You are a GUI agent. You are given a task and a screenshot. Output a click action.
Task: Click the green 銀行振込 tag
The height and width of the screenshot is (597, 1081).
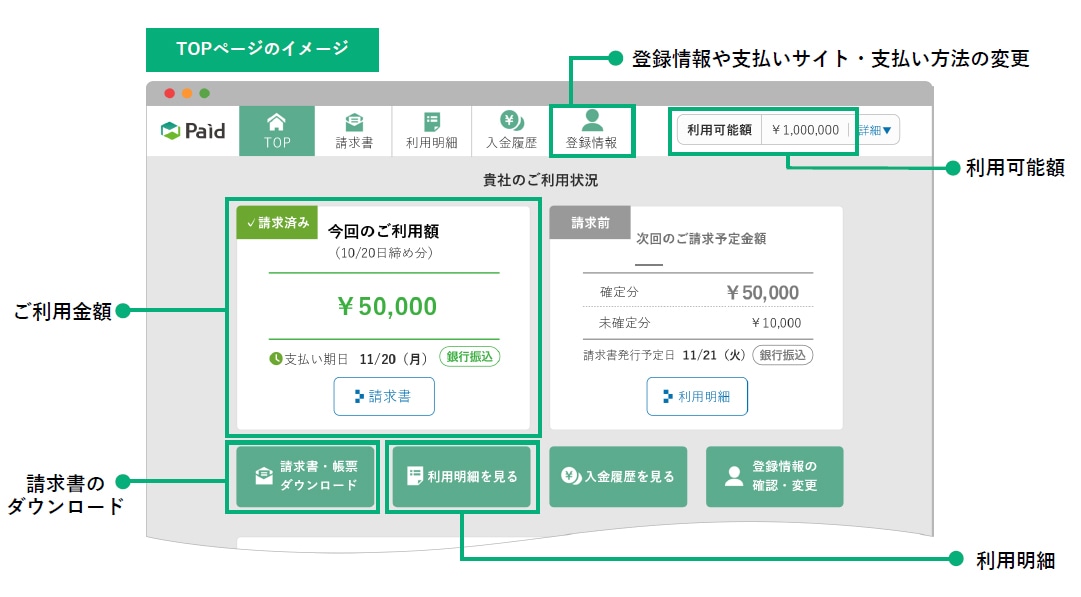[469, 357]
